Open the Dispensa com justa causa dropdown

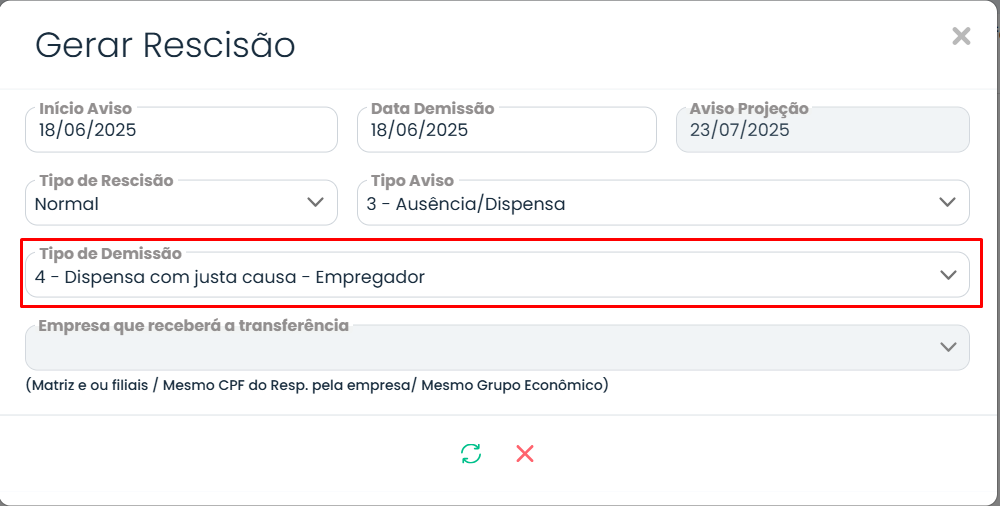click(480, 277)
